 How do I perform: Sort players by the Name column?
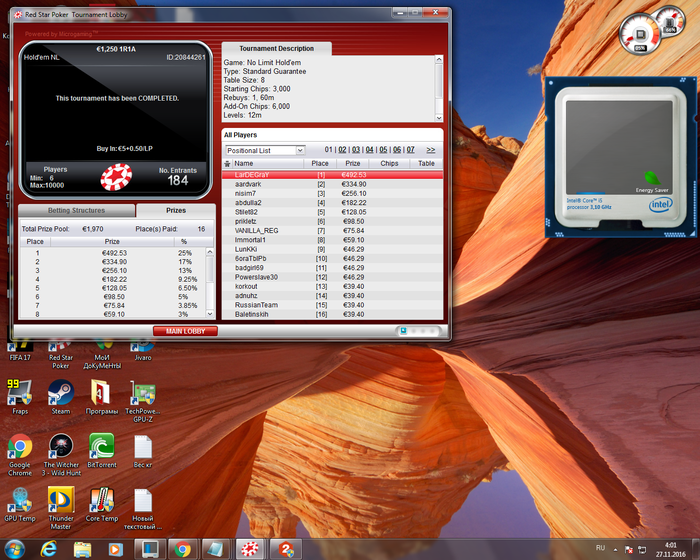(268, 163)
